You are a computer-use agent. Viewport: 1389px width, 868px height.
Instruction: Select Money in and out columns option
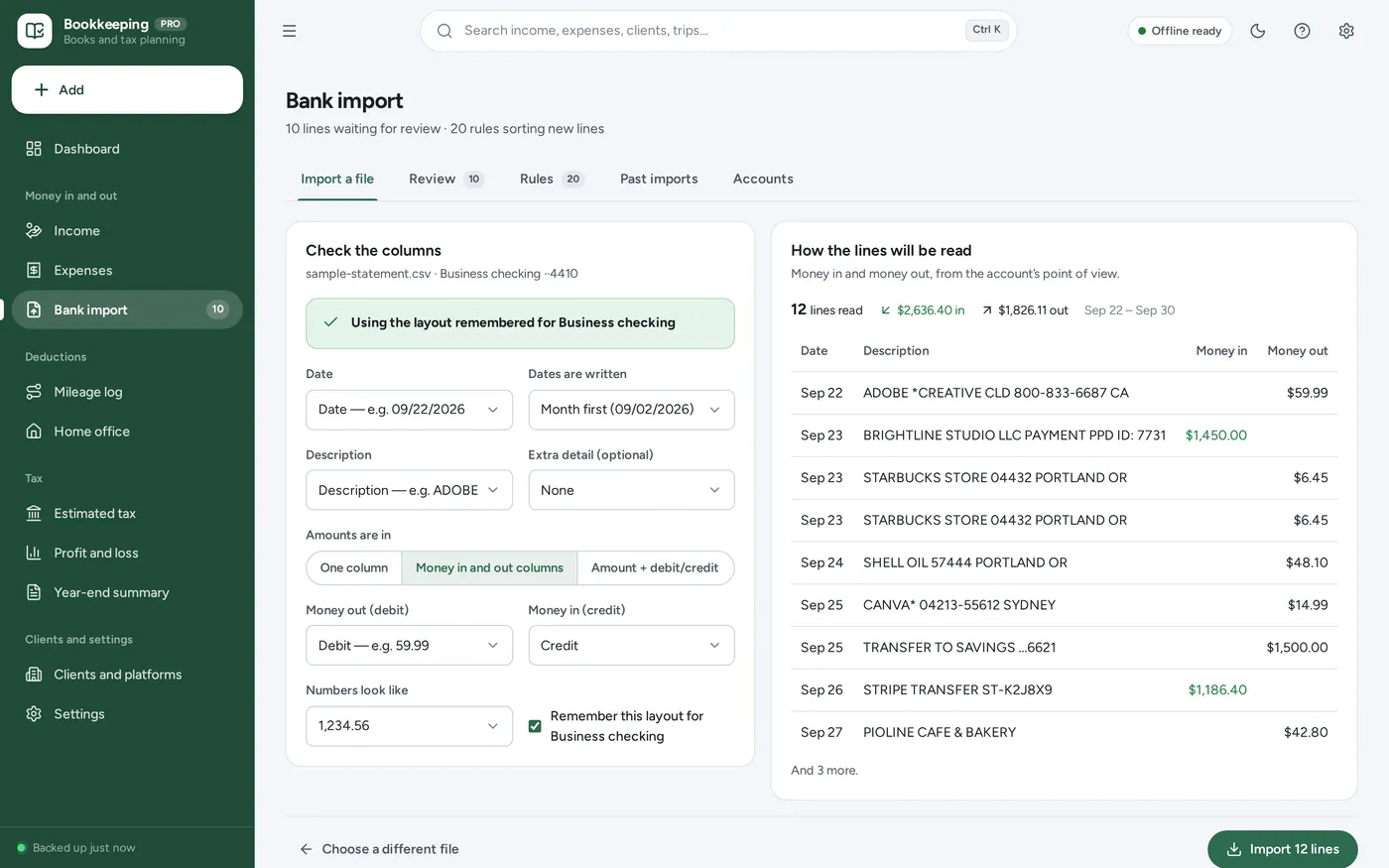coord(489,568)
